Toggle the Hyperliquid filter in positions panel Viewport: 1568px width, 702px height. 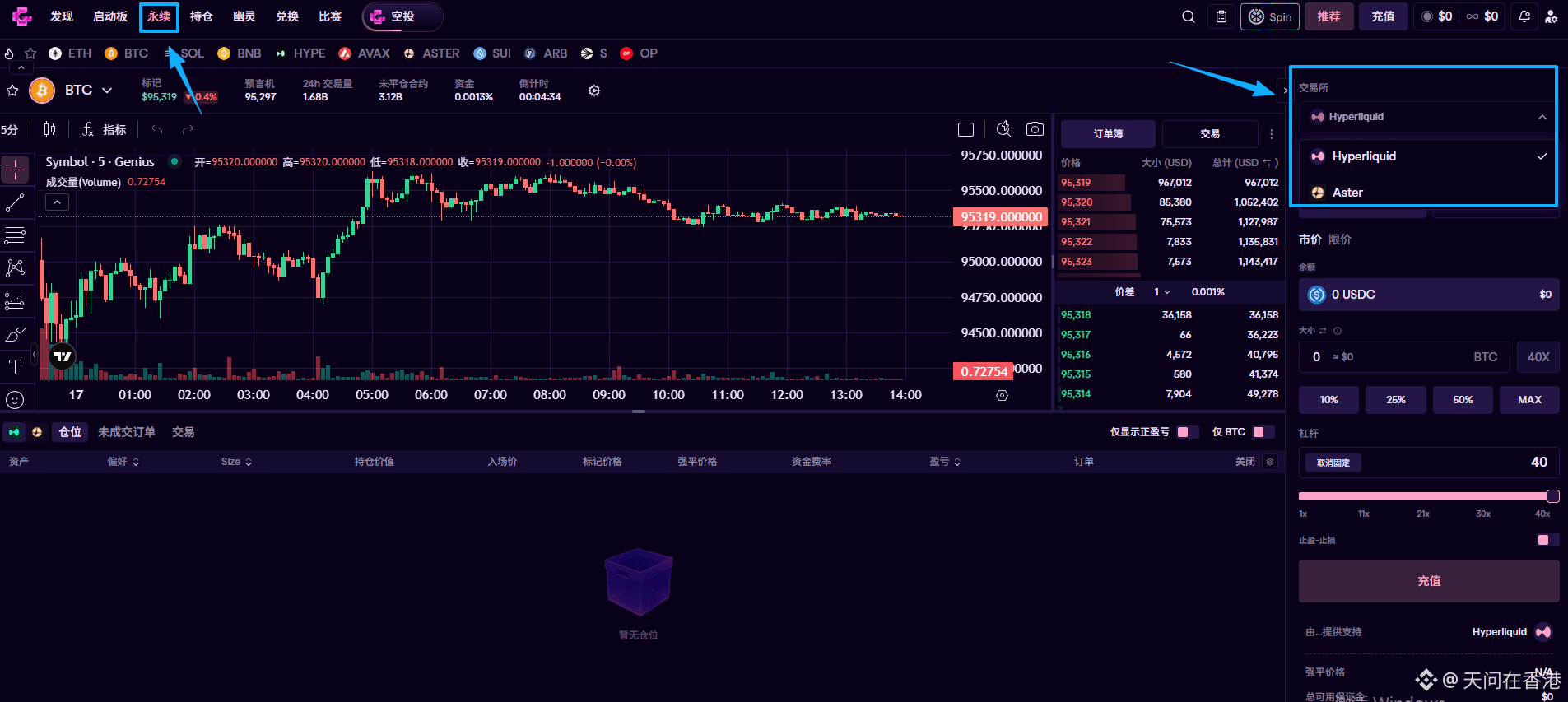[14, 432]
